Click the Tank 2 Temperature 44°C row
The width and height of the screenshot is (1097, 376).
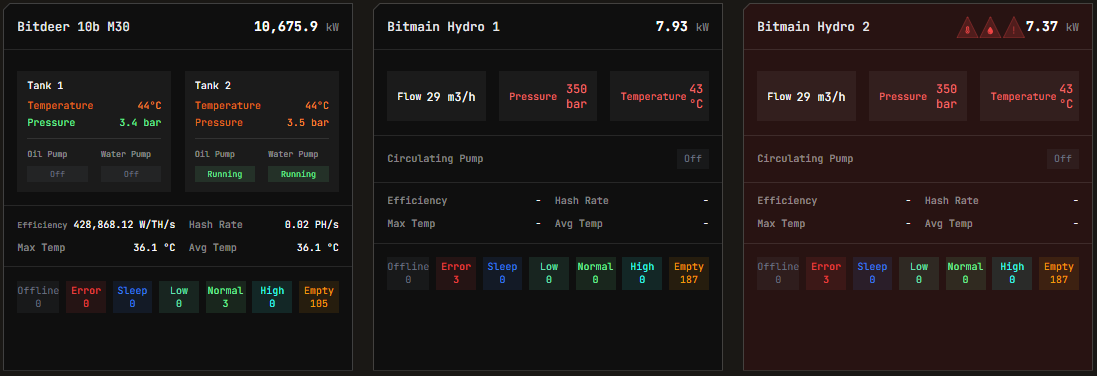coord(262,106)
